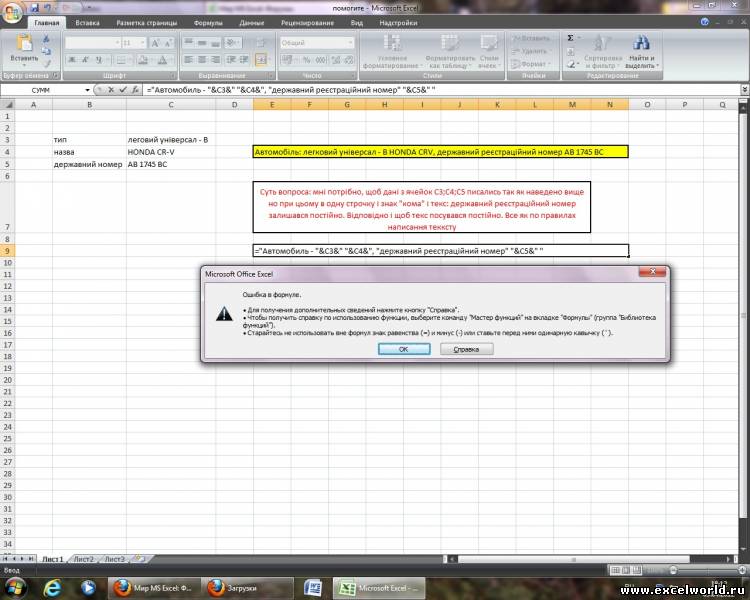Image resolution: width=750 pixels, height=600 pixels.
Task: Open the Формат cells dropdown
Action: [531, 63]
